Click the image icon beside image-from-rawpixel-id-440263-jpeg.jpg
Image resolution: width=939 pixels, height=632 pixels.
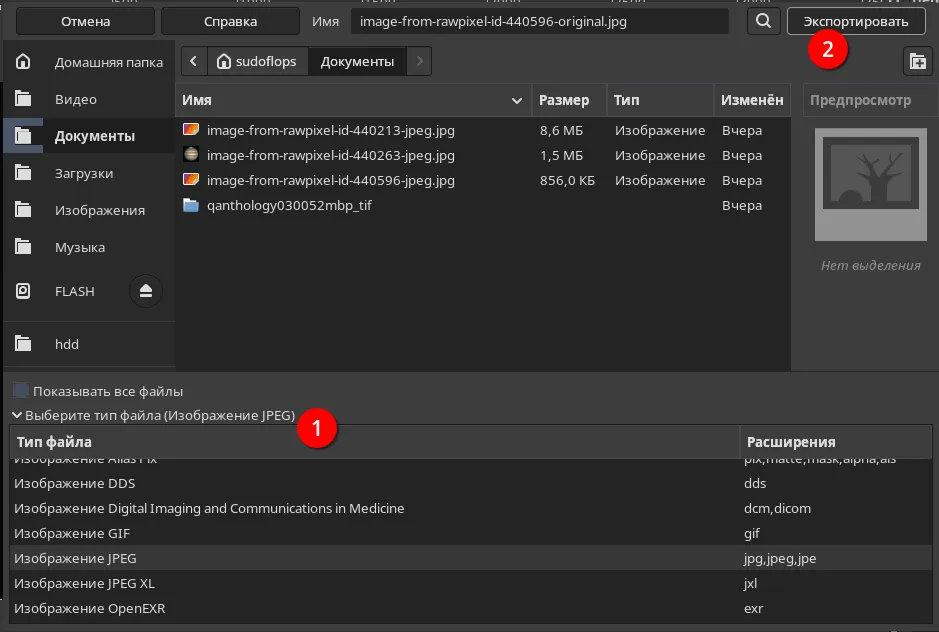[192, 155]
